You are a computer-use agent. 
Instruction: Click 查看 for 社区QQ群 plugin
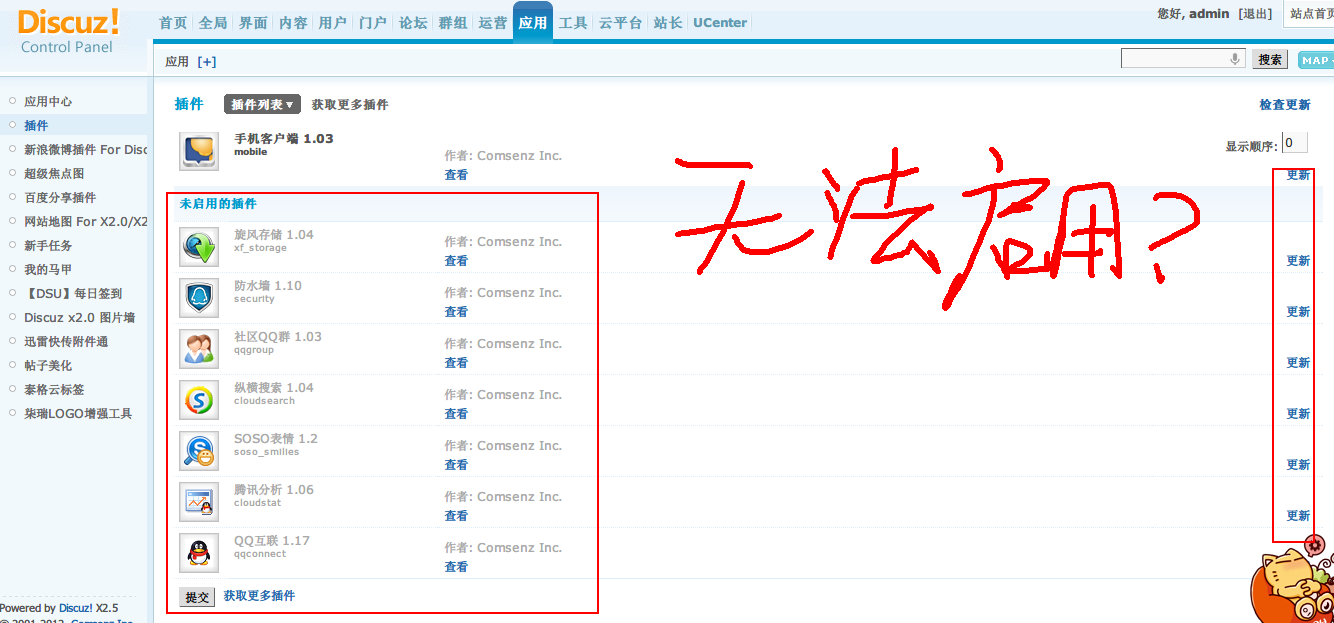click(x=456, y=363)
